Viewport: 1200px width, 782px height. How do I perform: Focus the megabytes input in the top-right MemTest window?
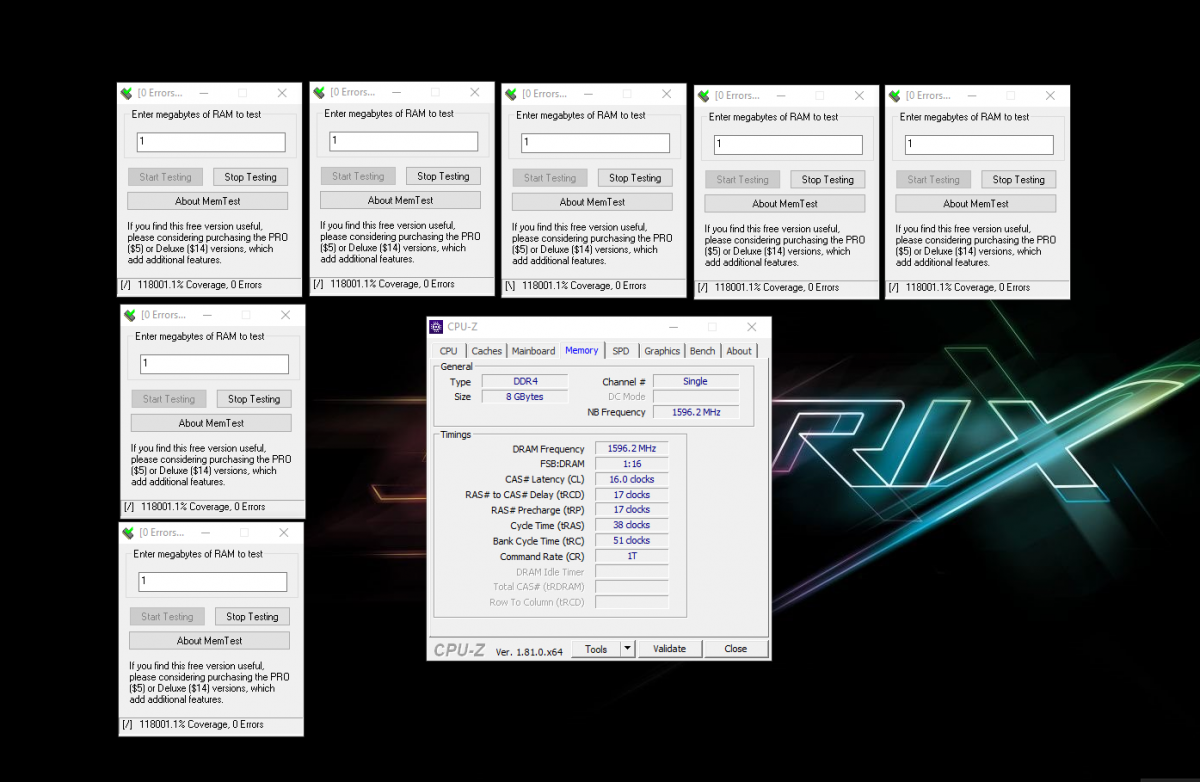(x=979, y=145)
